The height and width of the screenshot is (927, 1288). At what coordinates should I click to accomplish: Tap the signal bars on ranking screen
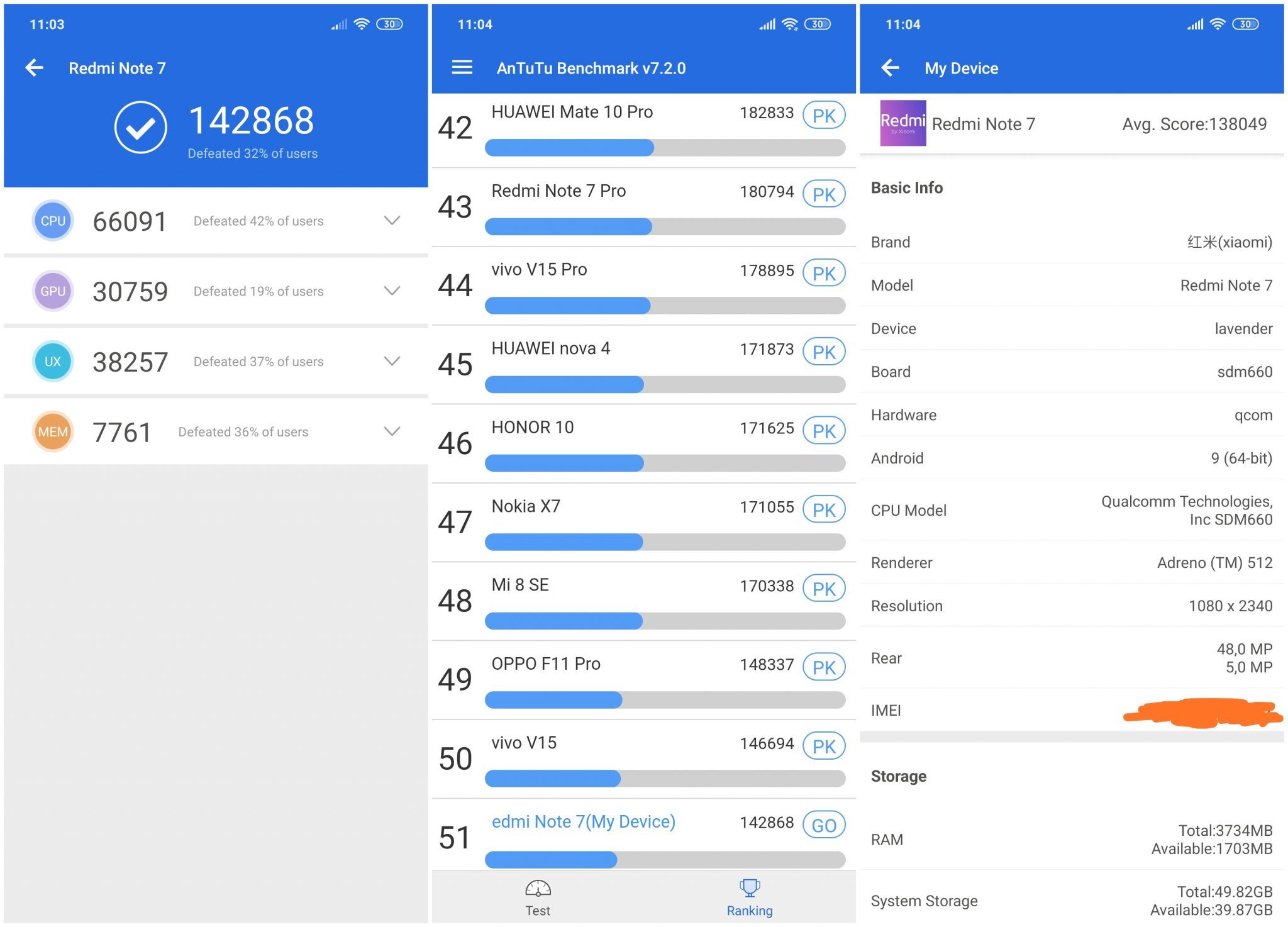[767, 25]
